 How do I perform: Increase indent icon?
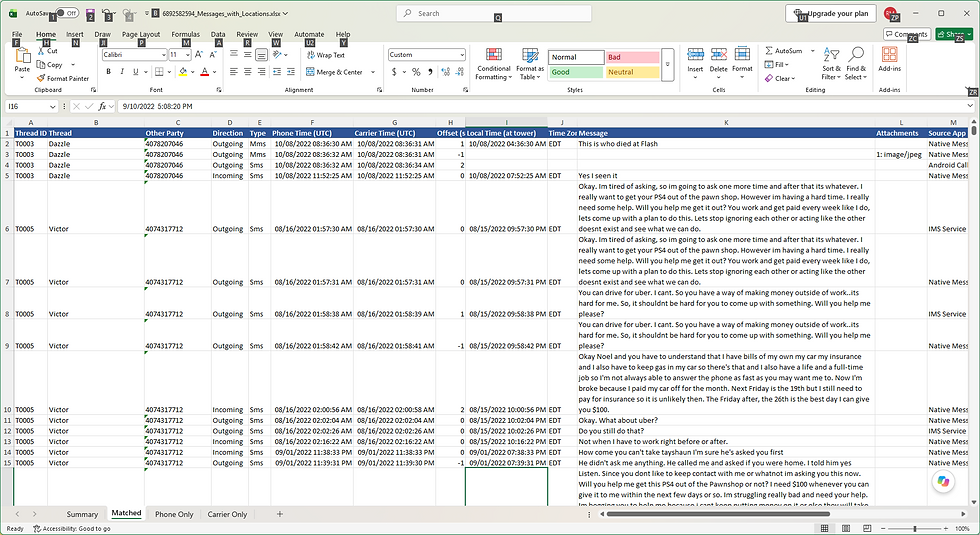(x=291, y=72)
